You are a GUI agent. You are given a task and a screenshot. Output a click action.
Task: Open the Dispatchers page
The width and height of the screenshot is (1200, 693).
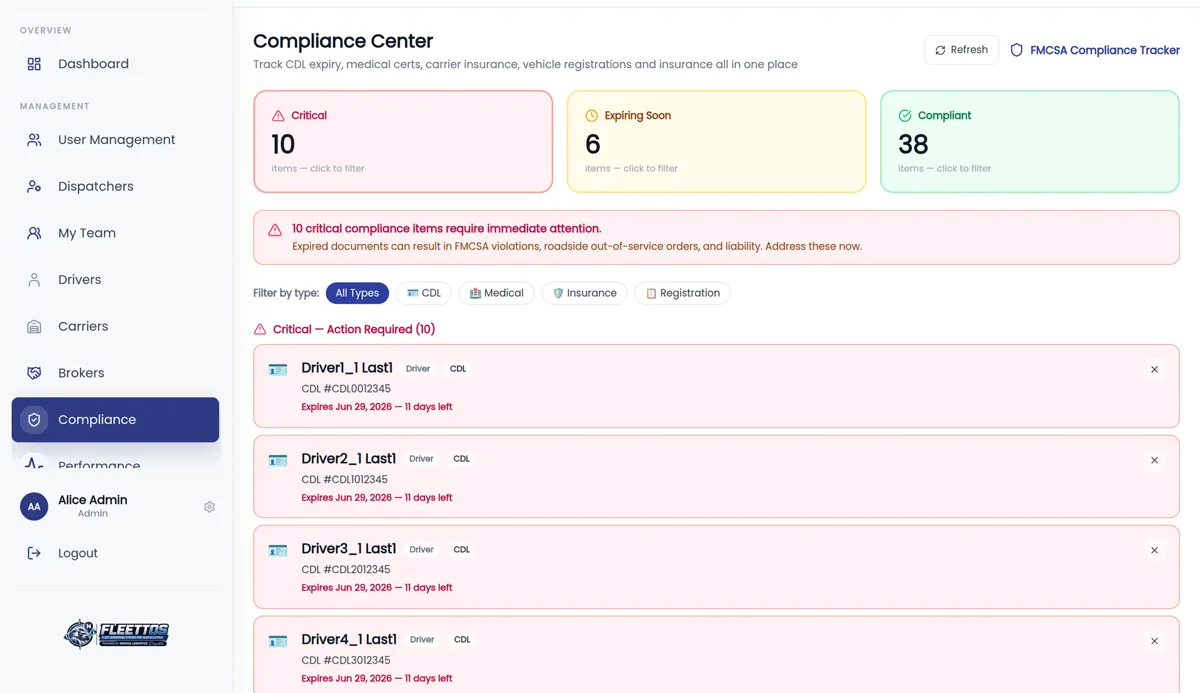115,186
